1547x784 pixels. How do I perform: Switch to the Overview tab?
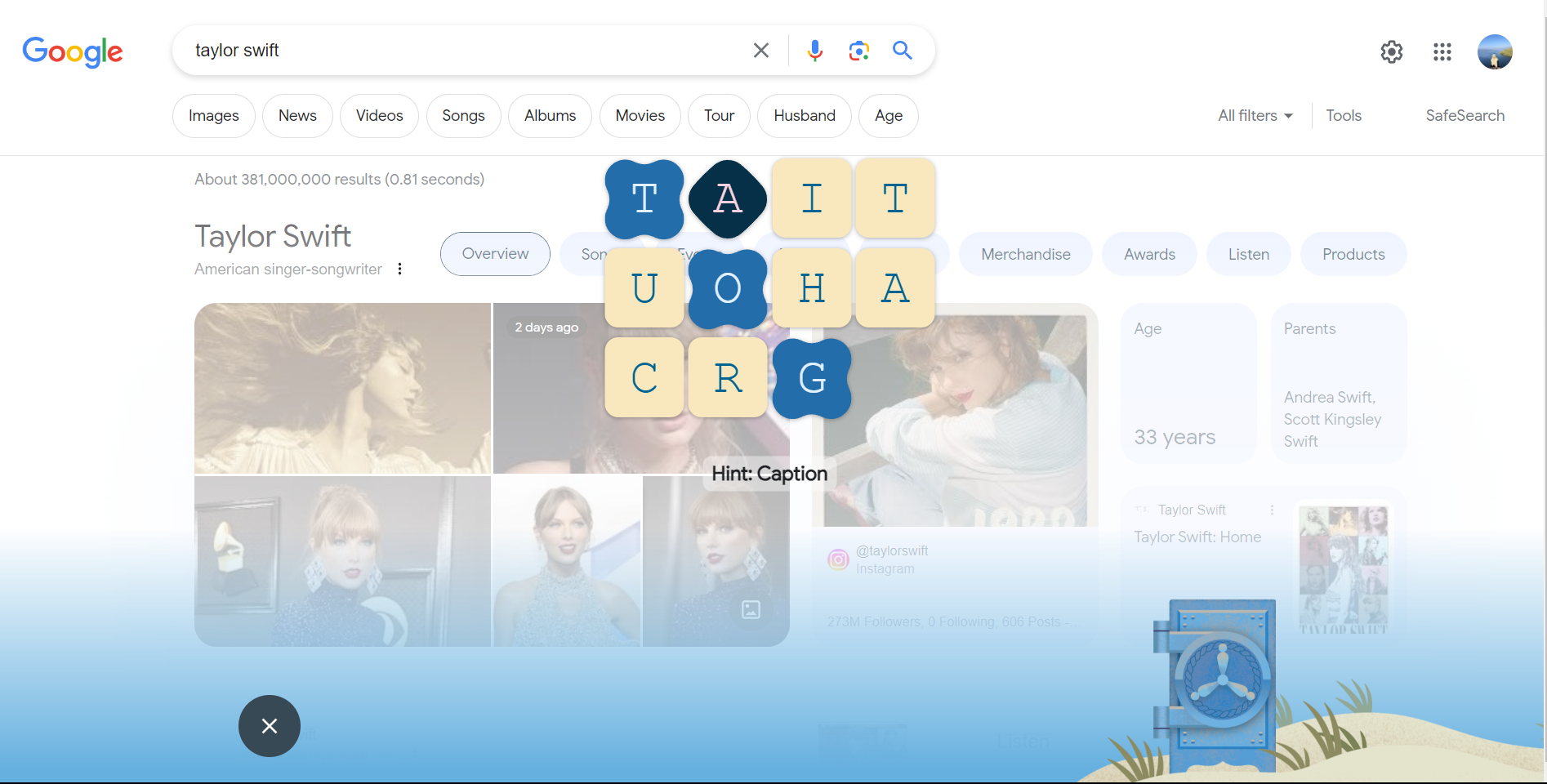tap(495, 254)
